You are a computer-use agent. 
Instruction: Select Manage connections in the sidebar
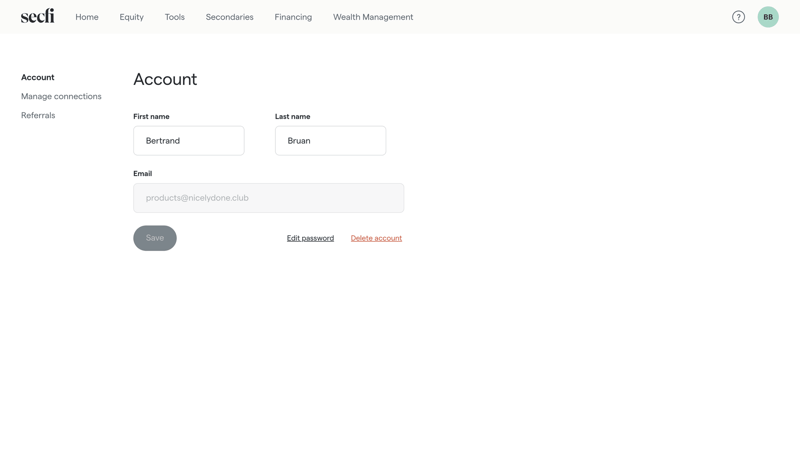61,96
